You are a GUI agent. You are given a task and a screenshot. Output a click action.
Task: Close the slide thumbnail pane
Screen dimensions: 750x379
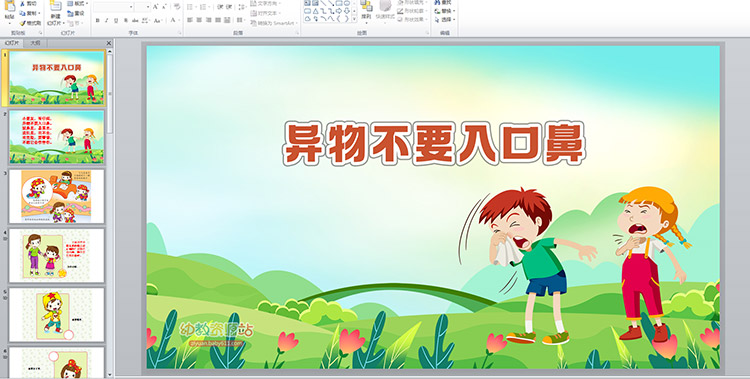[x=109, y=43]
